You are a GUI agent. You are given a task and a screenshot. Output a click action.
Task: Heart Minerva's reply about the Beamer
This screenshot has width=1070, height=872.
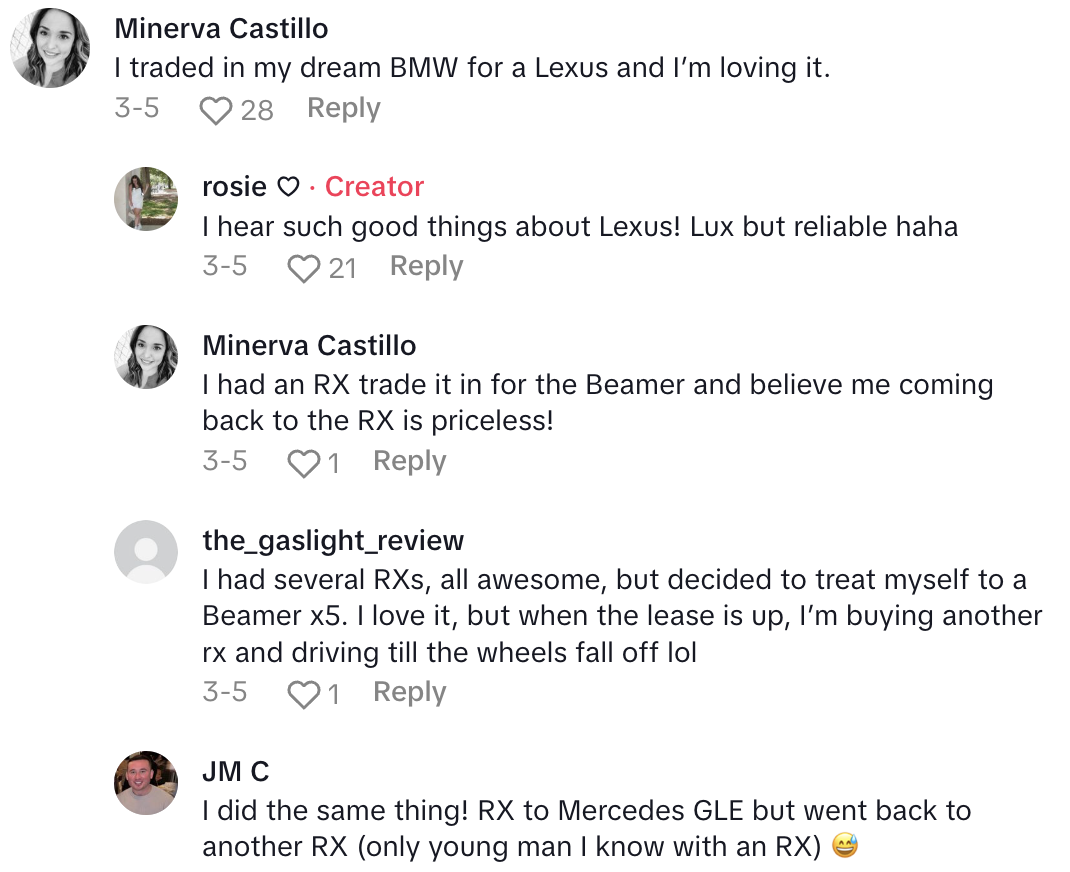coord(303,463)
